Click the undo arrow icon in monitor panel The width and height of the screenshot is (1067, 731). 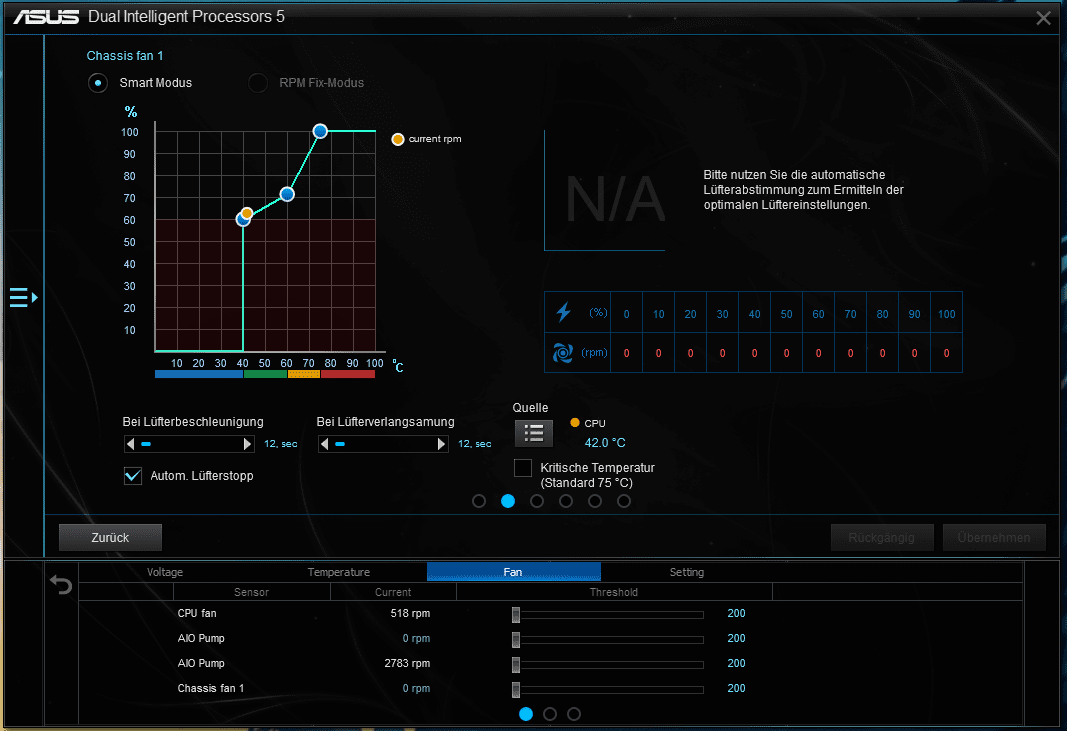[x=61, y=584]
